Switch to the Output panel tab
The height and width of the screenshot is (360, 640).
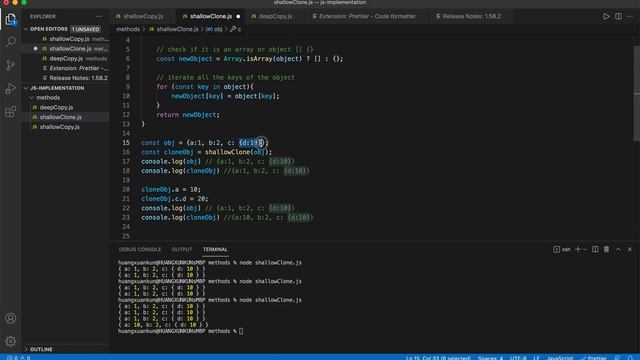[182, 249]
